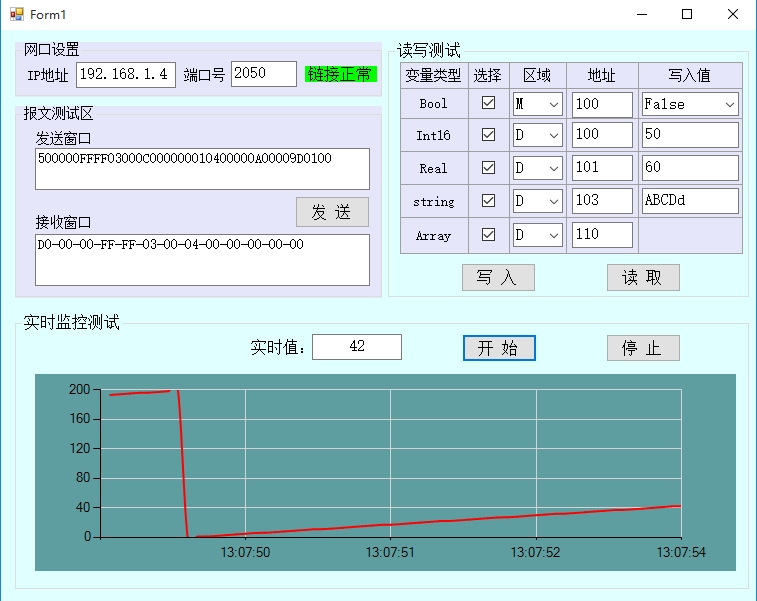
Task: Click the 发送 send button
Action: tap(332, 212)
